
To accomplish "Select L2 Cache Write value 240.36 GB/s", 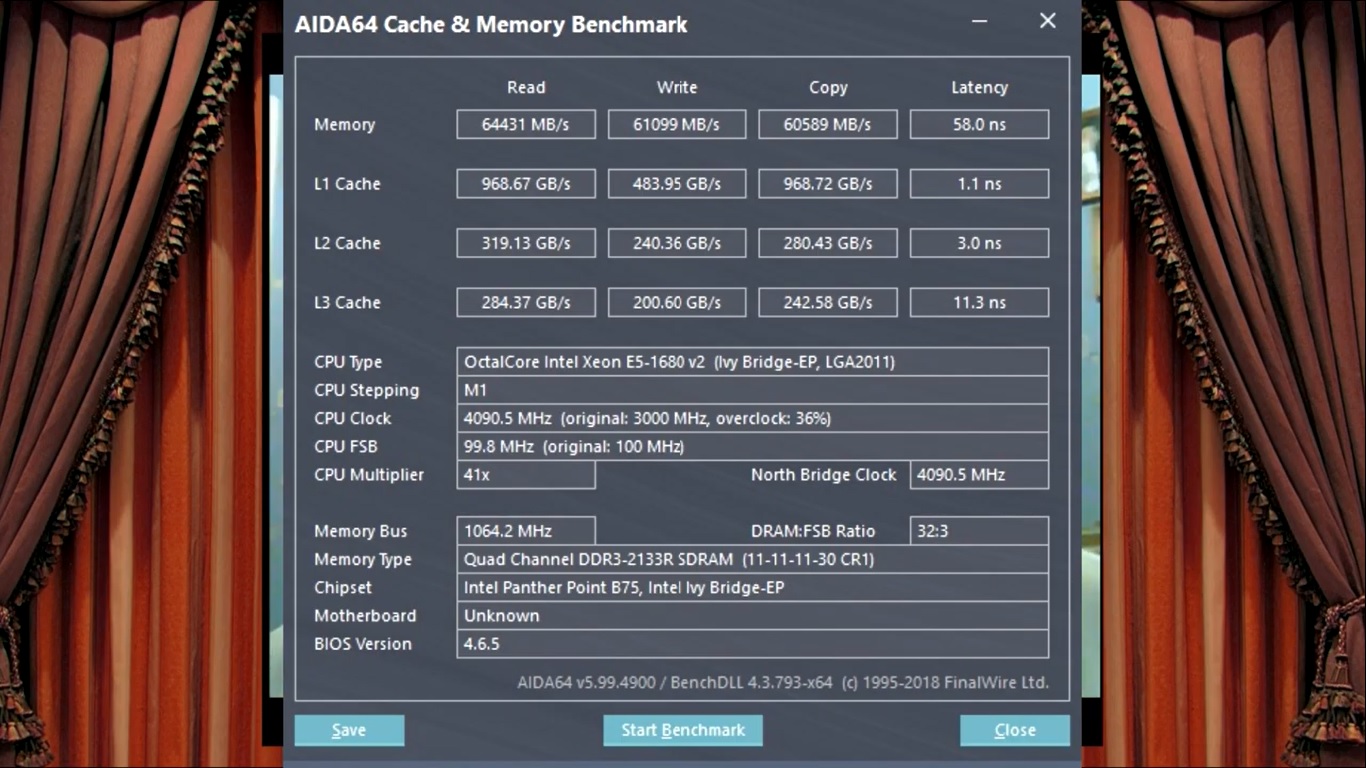I will click(677, 243).
